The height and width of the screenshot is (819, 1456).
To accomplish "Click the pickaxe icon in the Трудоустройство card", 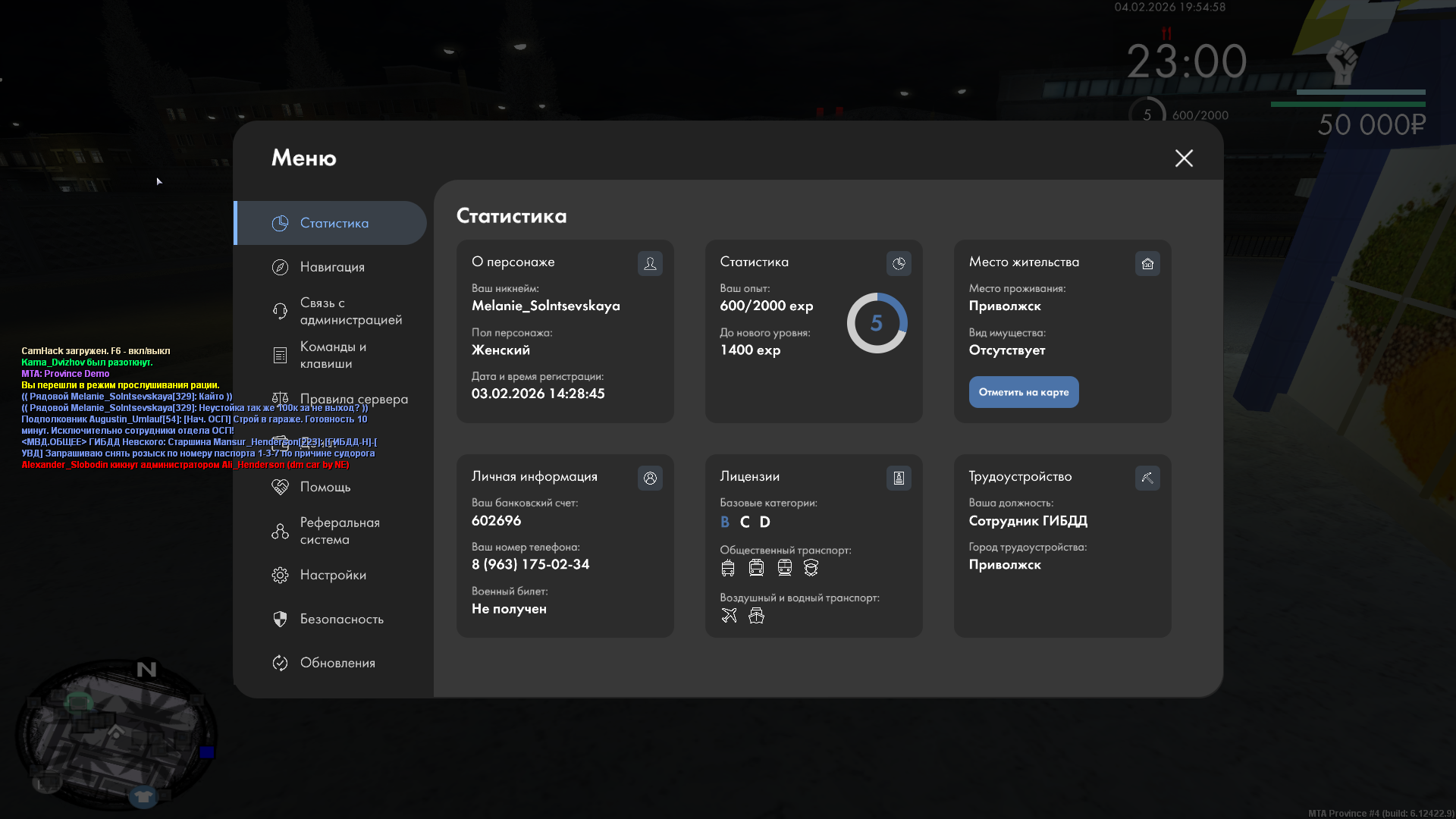I will pyautogui.click(x=1147, y=478).
